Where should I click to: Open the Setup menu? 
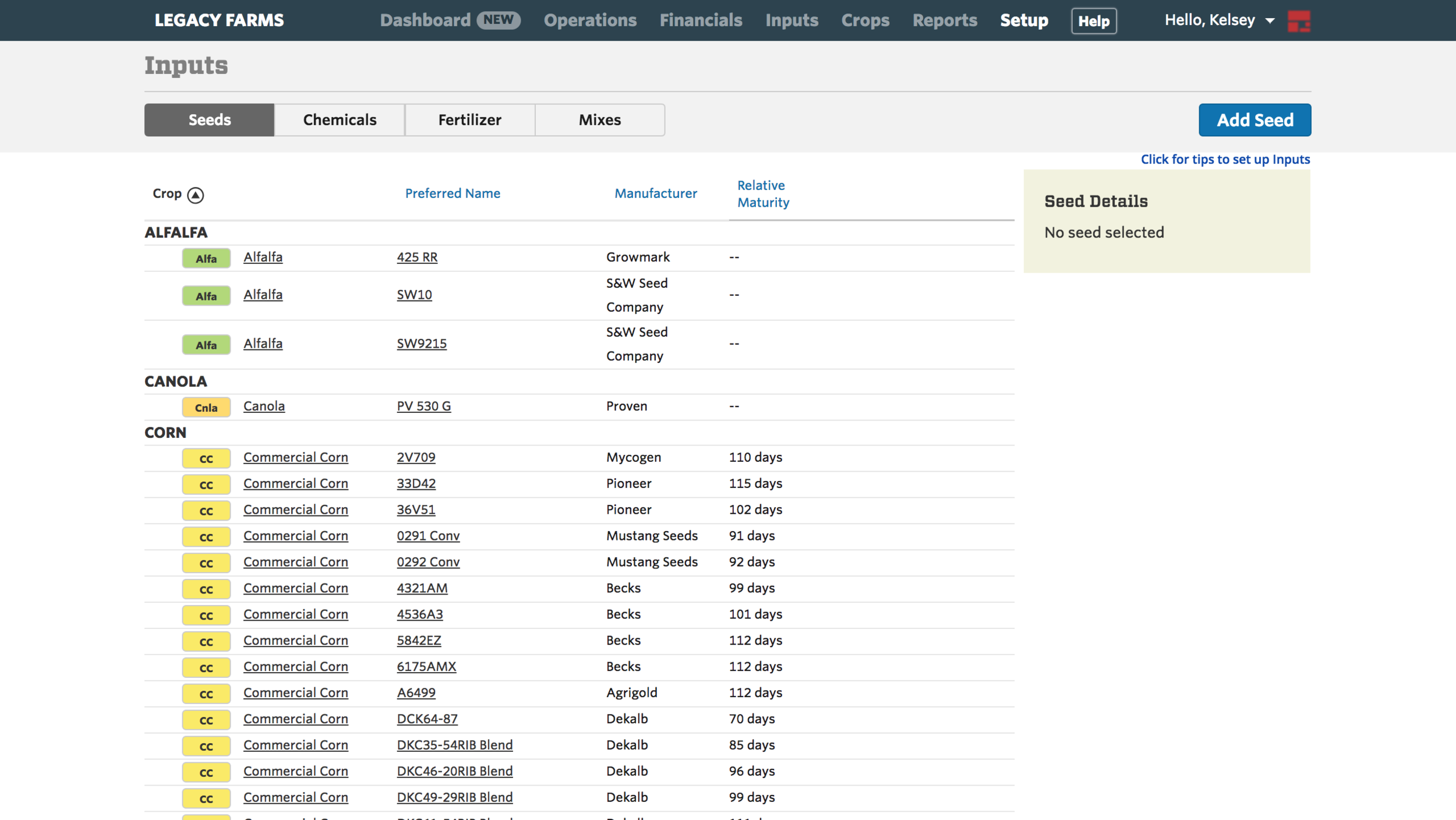(1024, 20)
